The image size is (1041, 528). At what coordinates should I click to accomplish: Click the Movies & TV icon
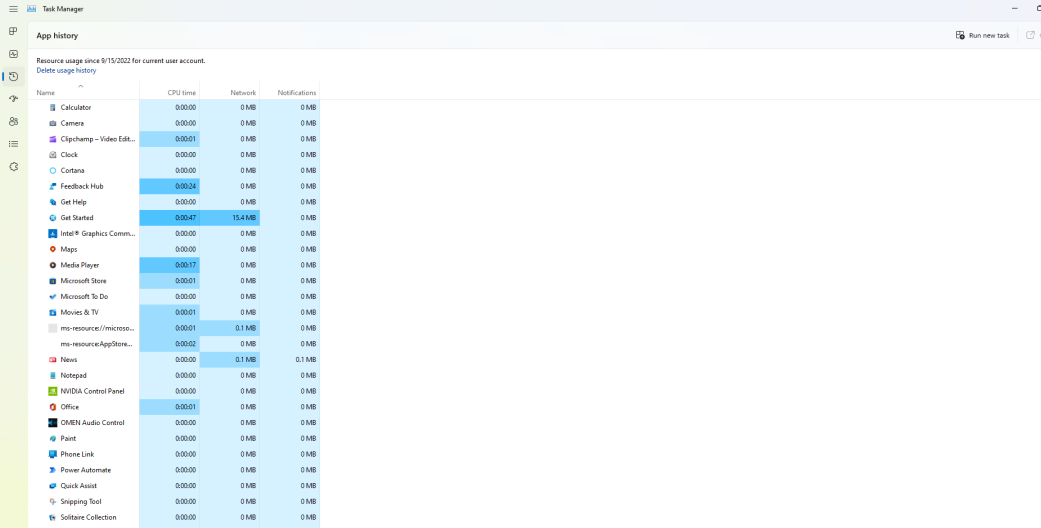point(53,313)
